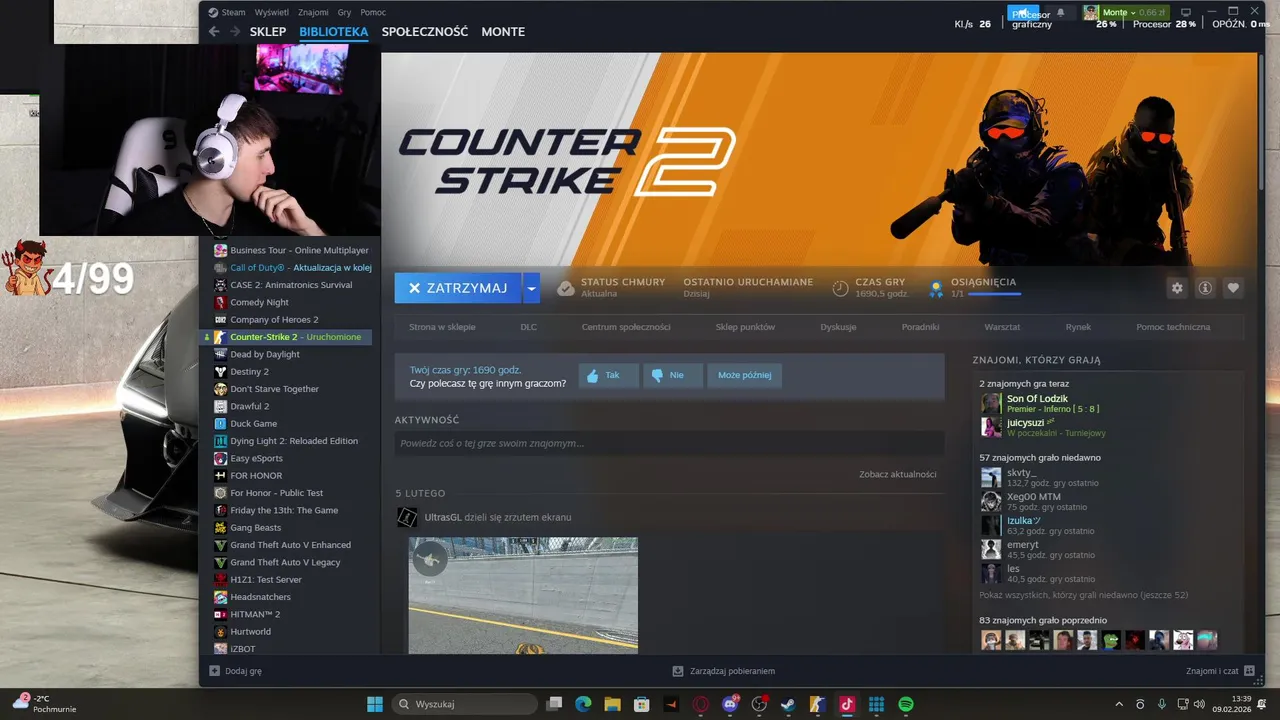Choose Może później option
This screenshot has width=1280, height=720.
744,375
